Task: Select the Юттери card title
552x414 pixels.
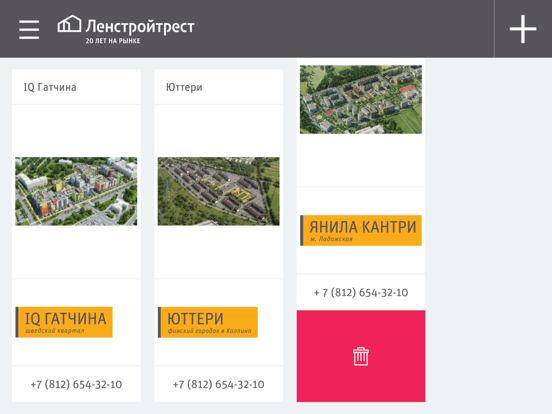Action: pyautogui.click(x=184, y=87)
